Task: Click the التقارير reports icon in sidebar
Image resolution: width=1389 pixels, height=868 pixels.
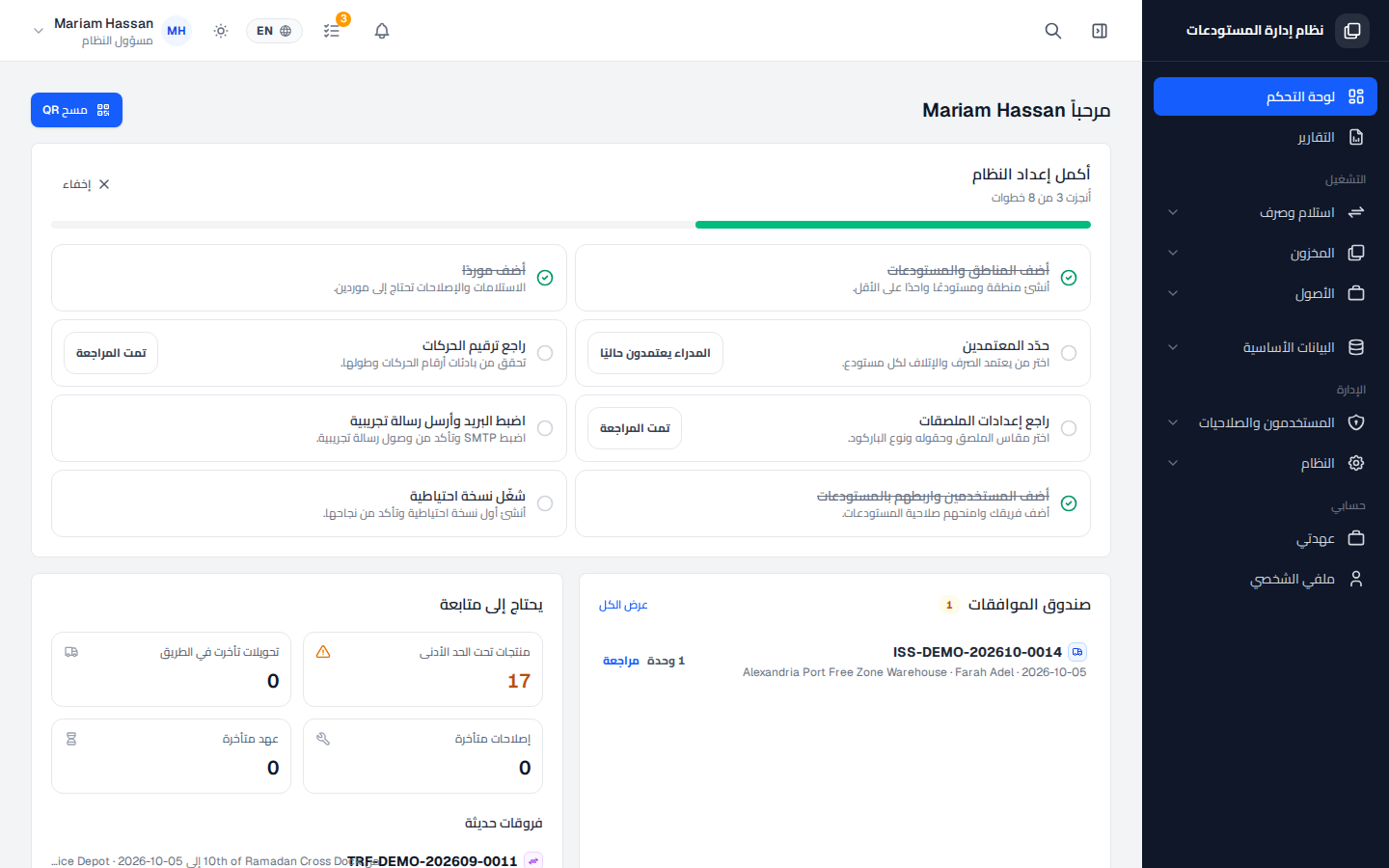Action: point(1356,137)
